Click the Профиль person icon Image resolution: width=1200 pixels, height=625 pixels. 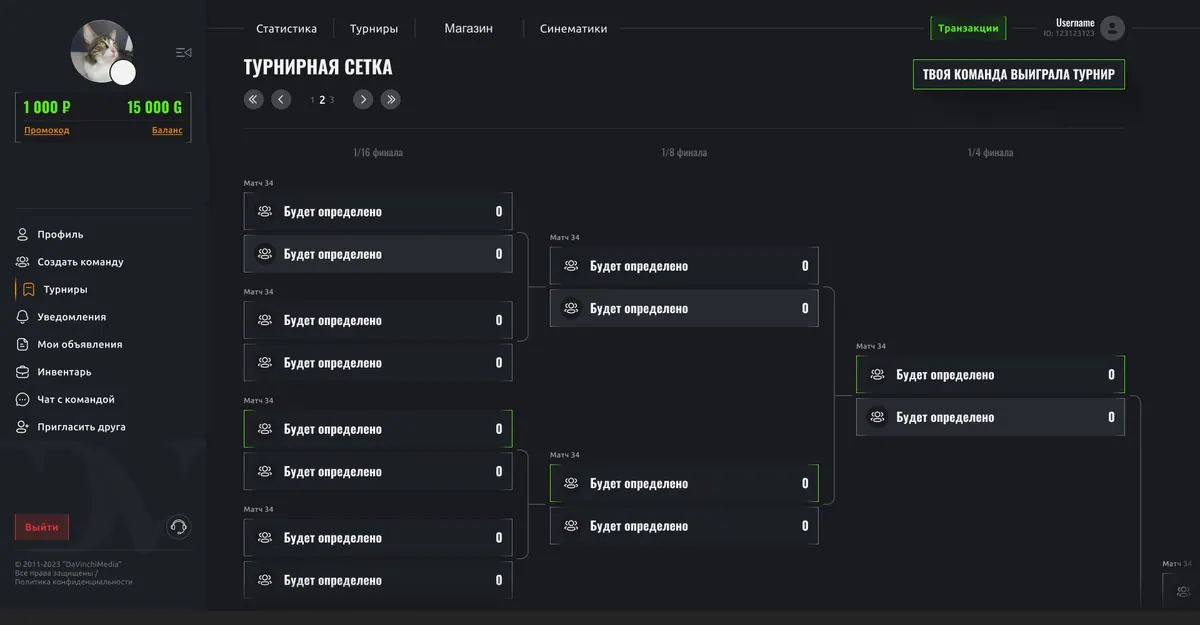coord(22,235)
